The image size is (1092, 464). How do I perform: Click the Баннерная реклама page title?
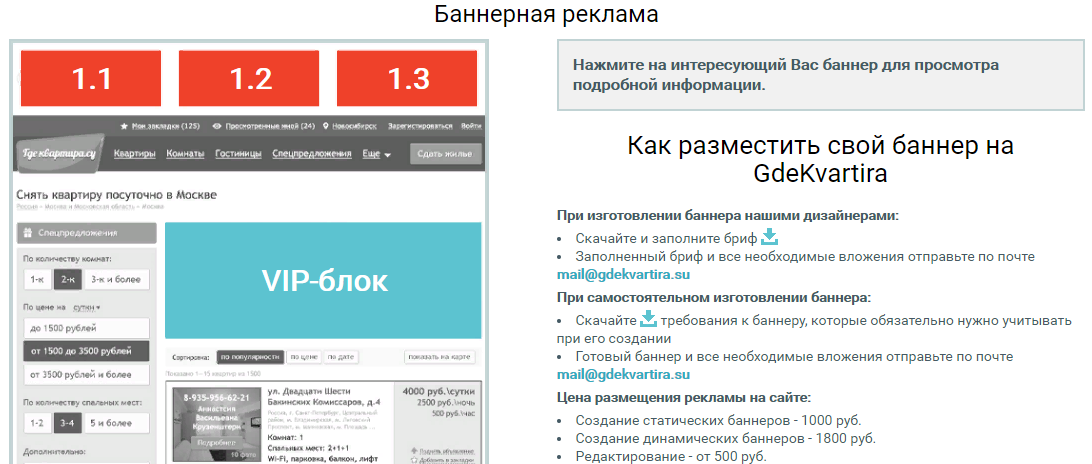point(546,14)
